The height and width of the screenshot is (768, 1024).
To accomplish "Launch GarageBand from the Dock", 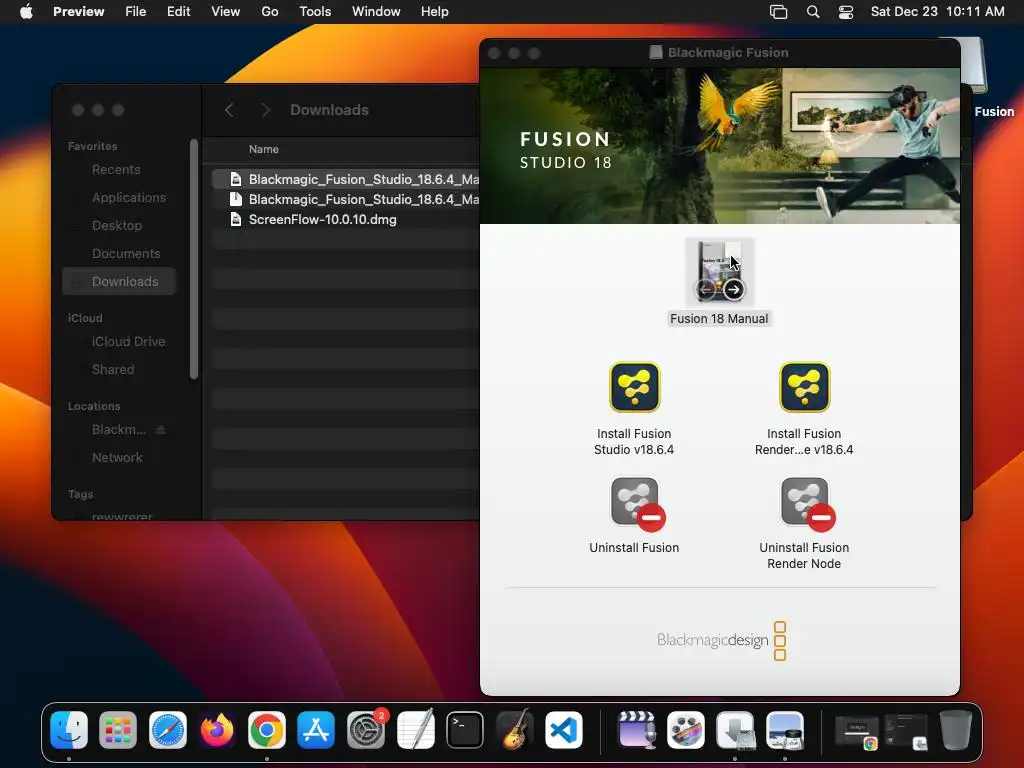I will (x=515, y=729).
